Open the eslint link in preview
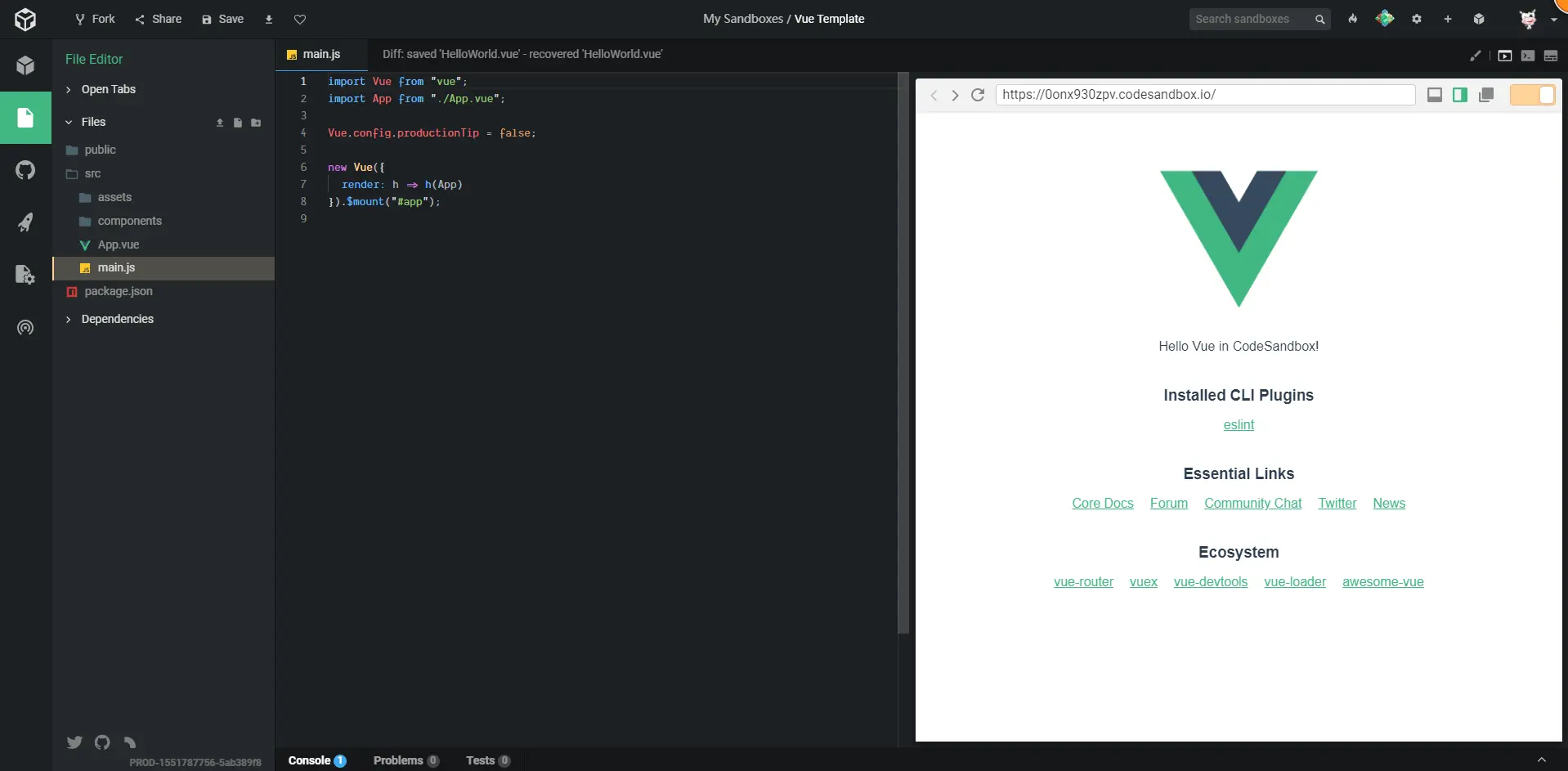The width and height of the screenshot is (1568, 771). [x=1239, y=425]
